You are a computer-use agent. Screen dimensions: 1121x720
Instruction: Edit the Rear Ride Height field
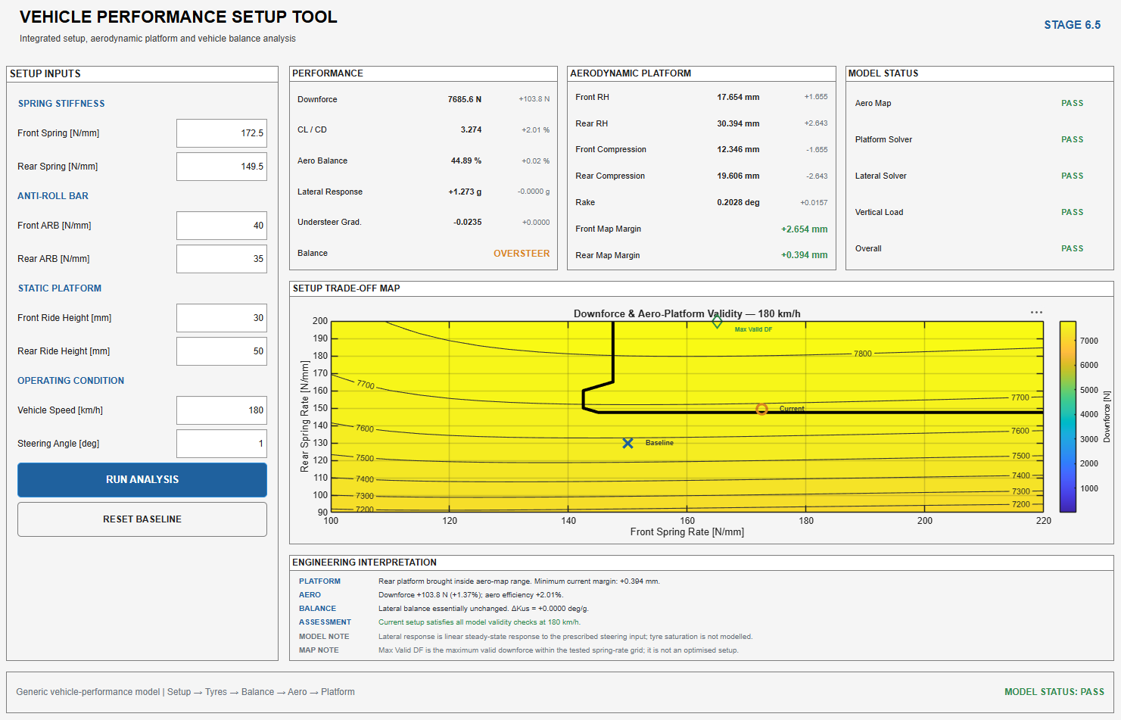[x=222, y=351]
